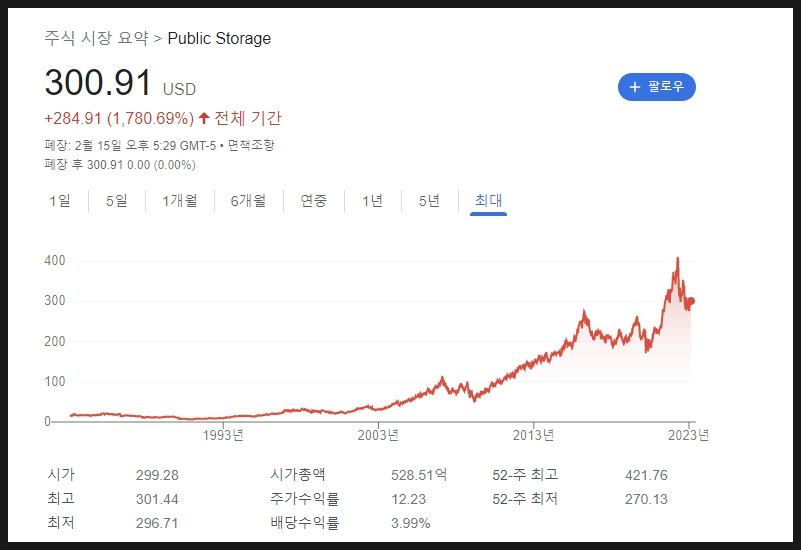Select the 5일 time range tab
801x550 pixels.
click(x=116, y=201)
